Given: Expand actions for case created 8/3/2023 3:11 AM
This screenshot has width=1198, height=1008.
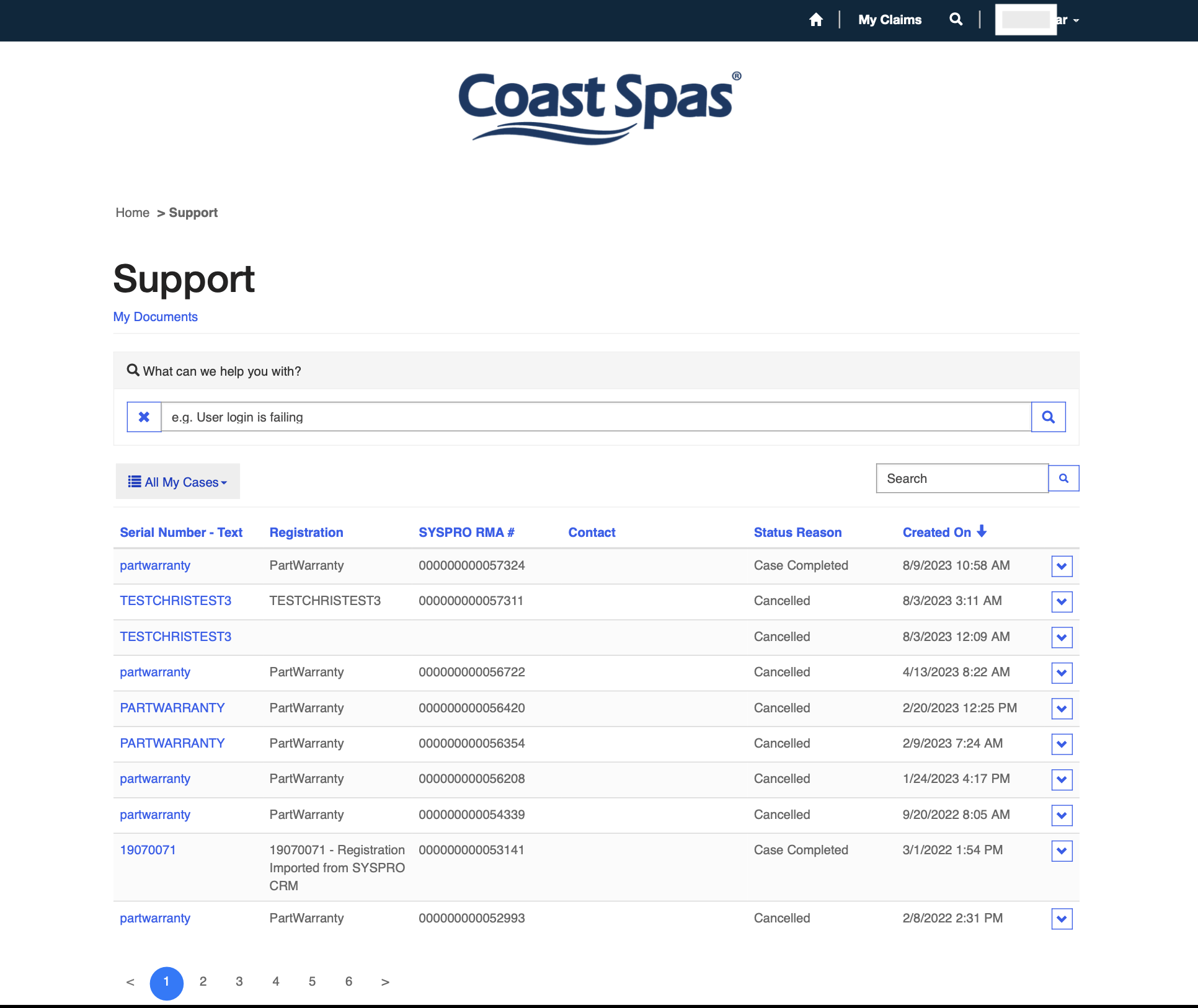Looking at the screenshot, I should 1062,601.
